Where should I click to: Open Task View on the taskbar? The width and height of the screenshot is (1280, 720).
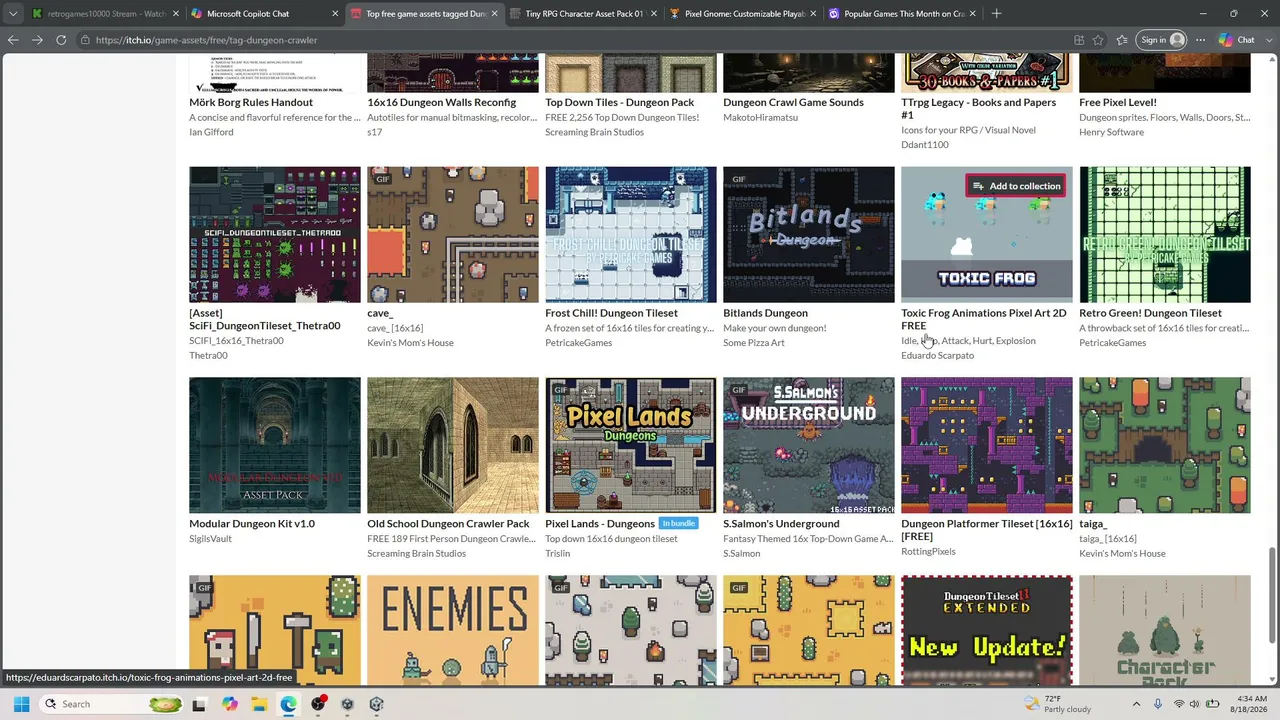click(x=198, y=704)
